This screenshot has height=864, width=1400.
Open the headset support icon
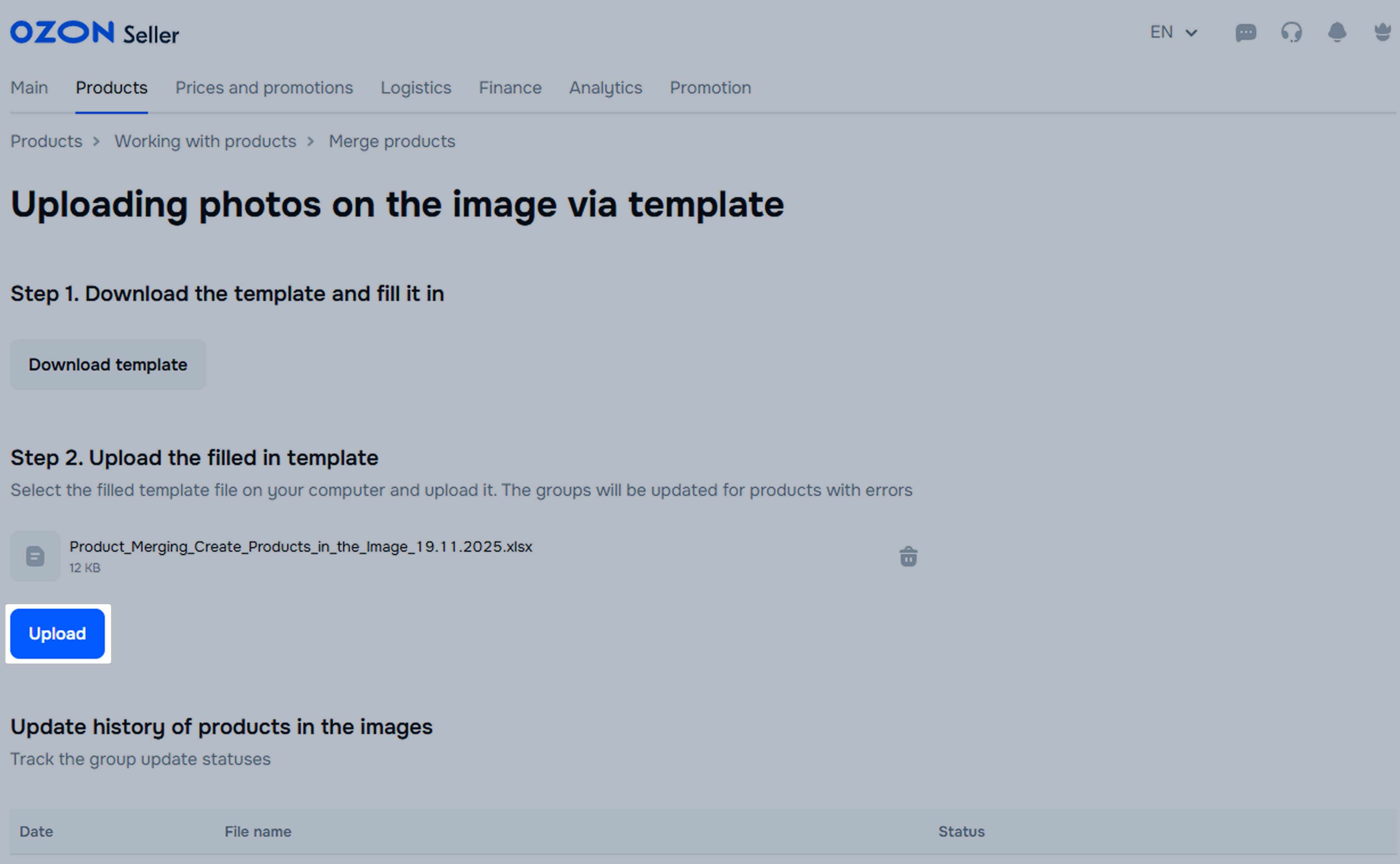[1291, 33]
